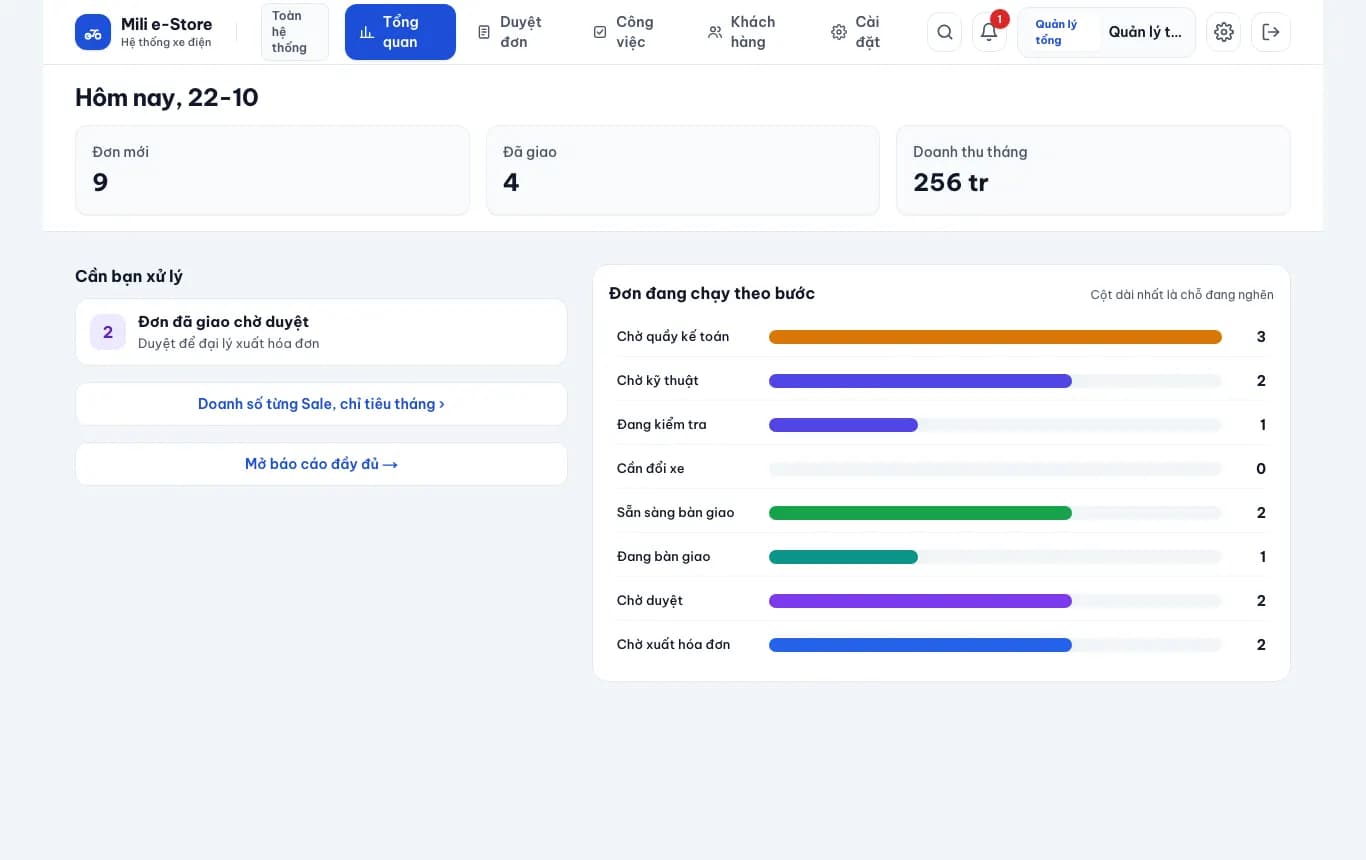1366x860 pixels.
Task: Click the green "Sẵn sàng bàn giao" bar
Action: (x=920, y=513)
